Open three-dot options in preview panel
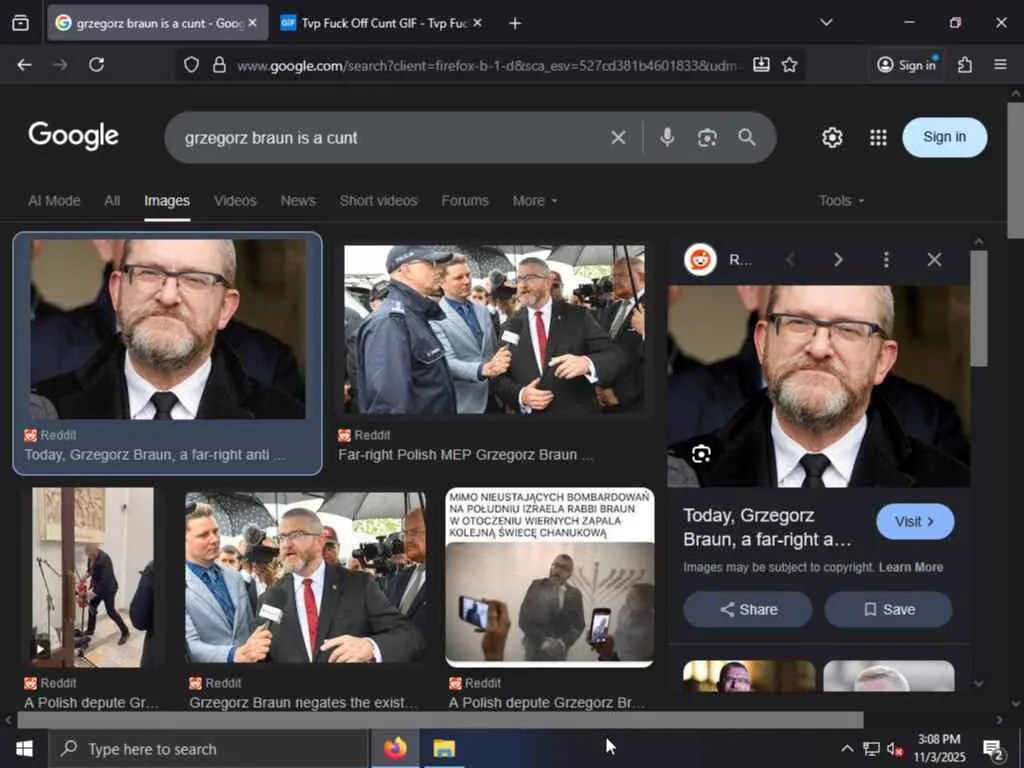This screenshot has height=768, width=1024. tap(886, 260)
